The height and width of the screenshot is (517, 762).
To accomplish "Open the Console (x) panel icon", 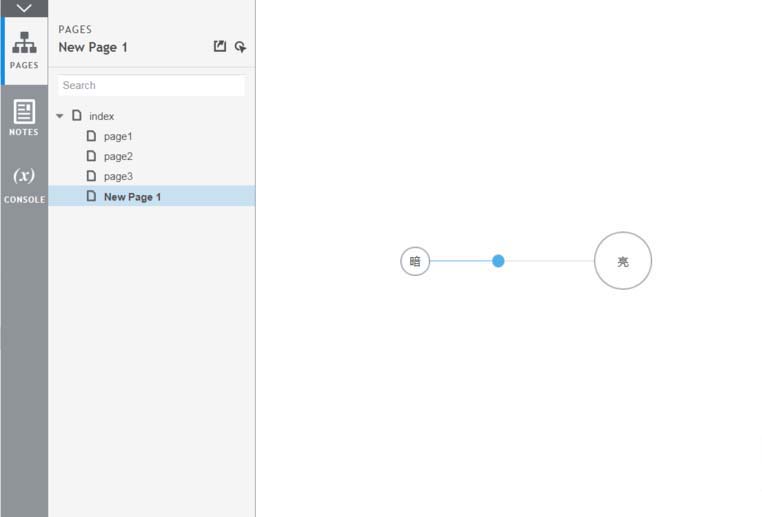I will pos(24,183).
